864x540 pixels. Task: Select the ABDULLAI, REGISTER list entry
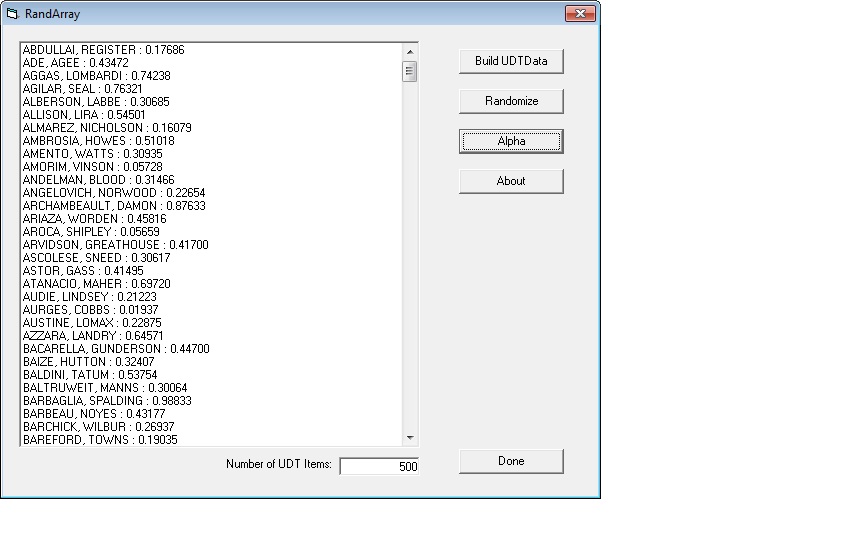point(103,50)
